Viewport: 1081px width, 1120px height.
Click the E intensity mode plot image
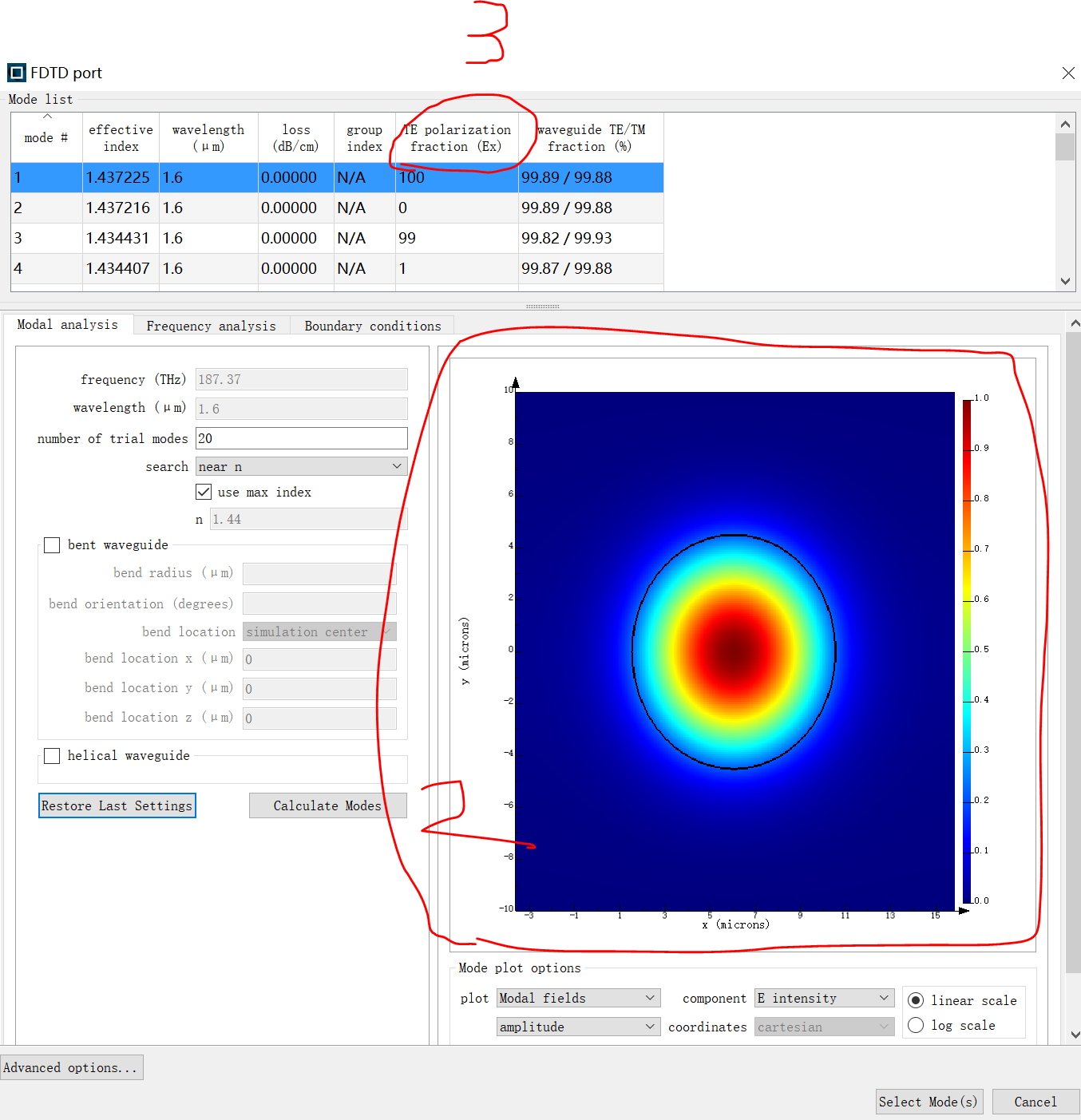[x=735, y=651]
